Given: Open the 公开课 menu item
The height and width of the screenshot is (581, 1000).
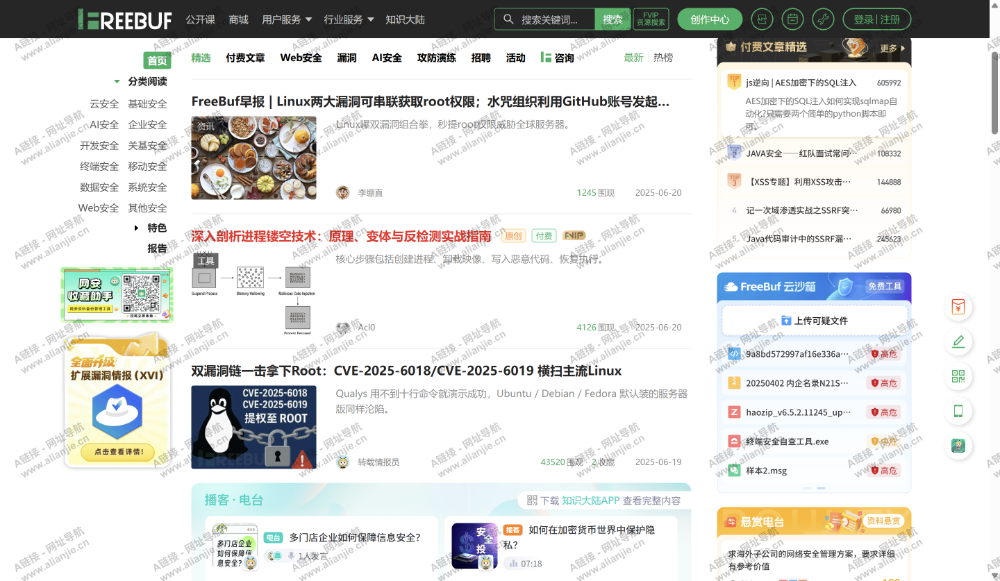Looking at the screenshot, I should click(200, 20).
